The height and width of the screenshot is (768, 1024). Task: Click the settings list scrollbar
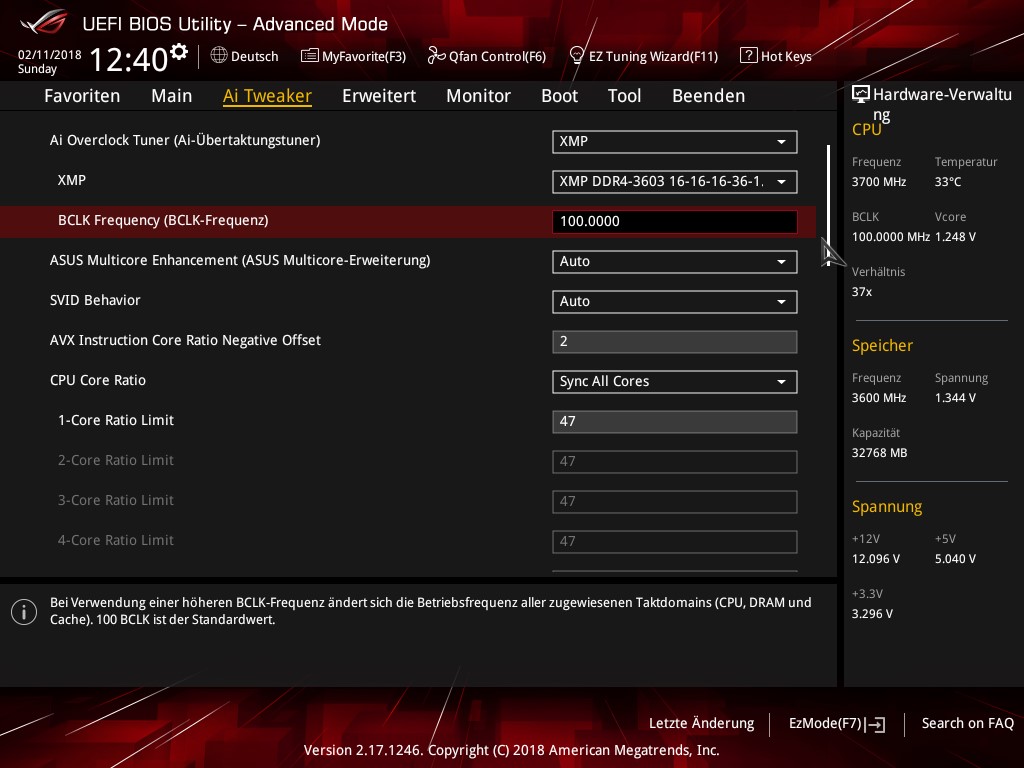828,205
